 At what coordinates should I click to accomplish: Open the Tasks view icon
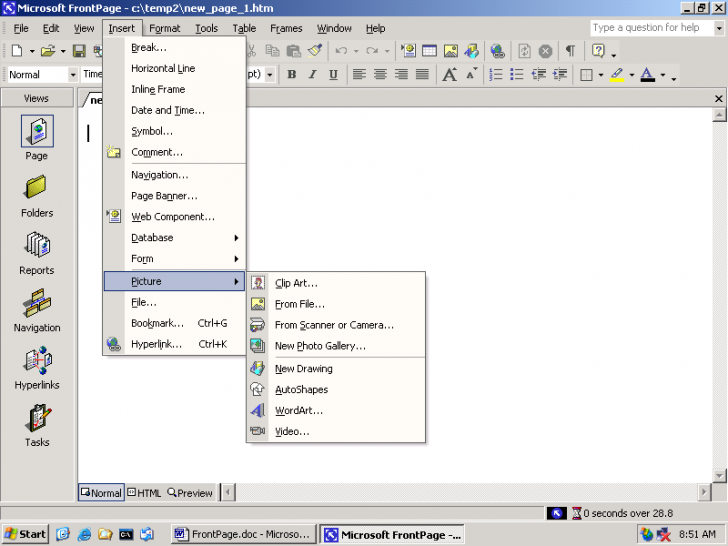tap(37, 424)
